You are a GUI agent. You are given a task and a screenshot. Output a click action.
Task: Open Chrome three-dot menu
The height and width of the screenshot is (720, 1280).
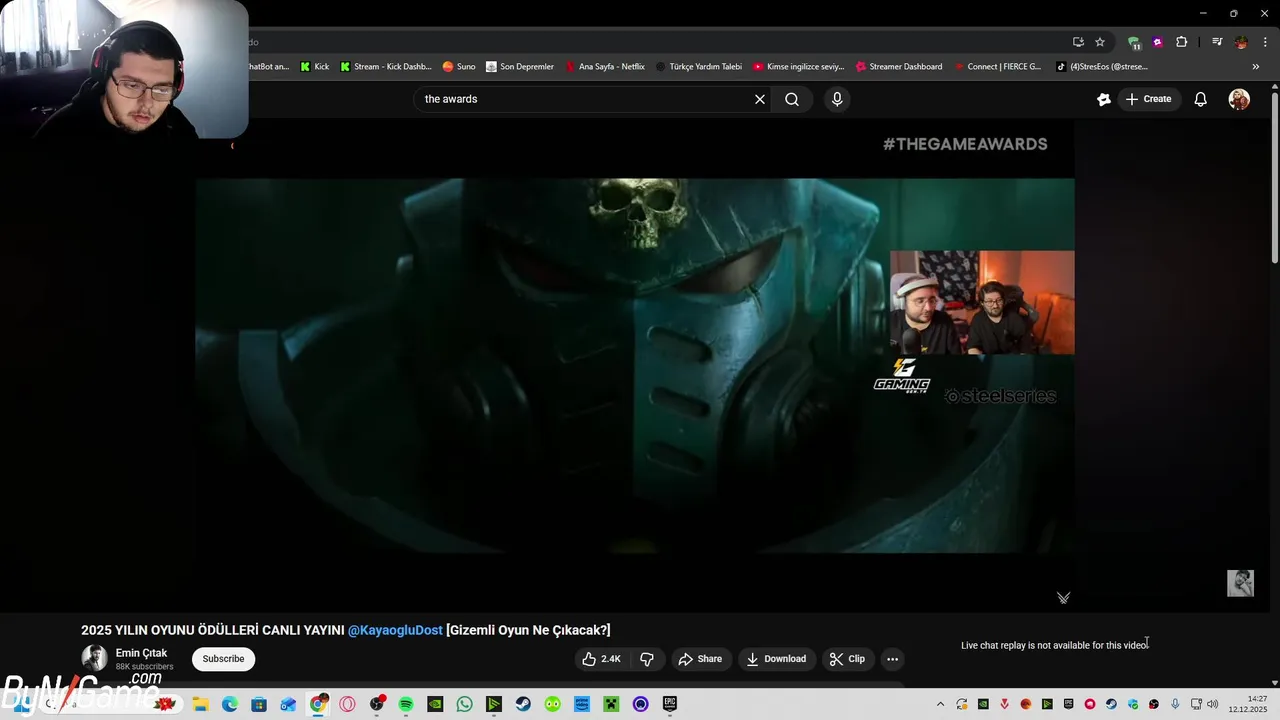pos(1265,42)
